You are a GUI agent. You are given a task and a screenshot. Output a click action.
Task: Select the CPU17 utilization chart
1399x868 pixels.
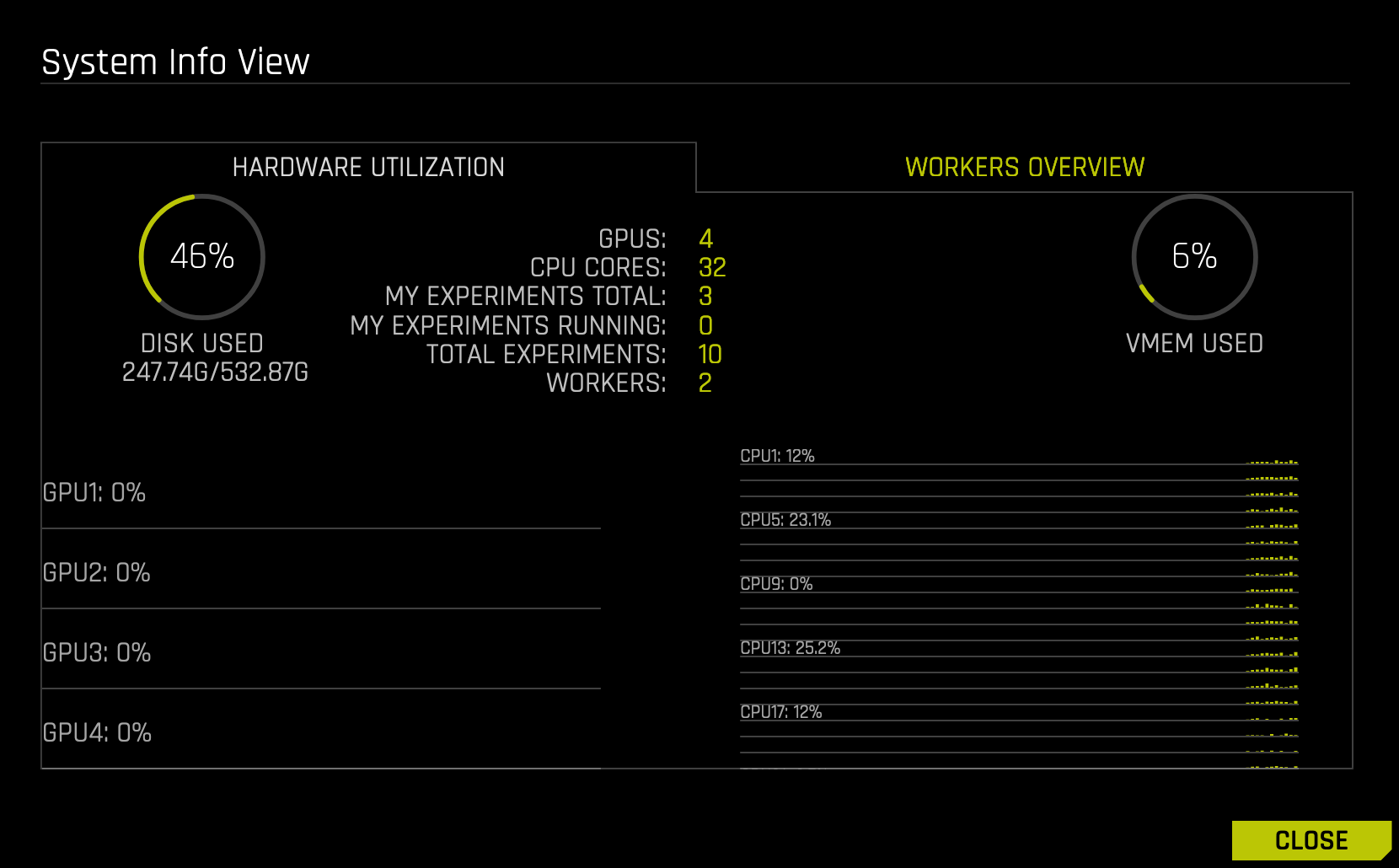[x=780, y=711]
